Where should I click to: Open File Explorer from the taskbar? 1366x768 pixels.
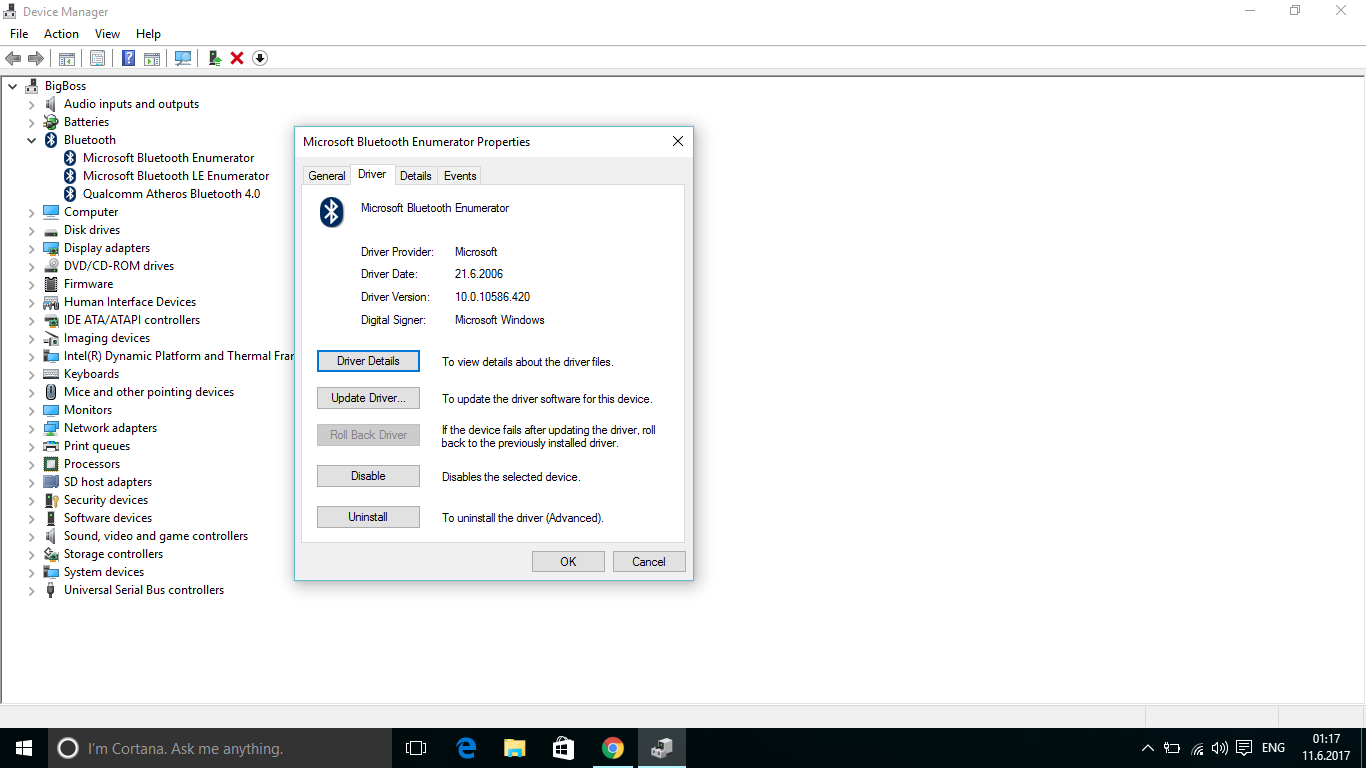click(x=514, y=748)
